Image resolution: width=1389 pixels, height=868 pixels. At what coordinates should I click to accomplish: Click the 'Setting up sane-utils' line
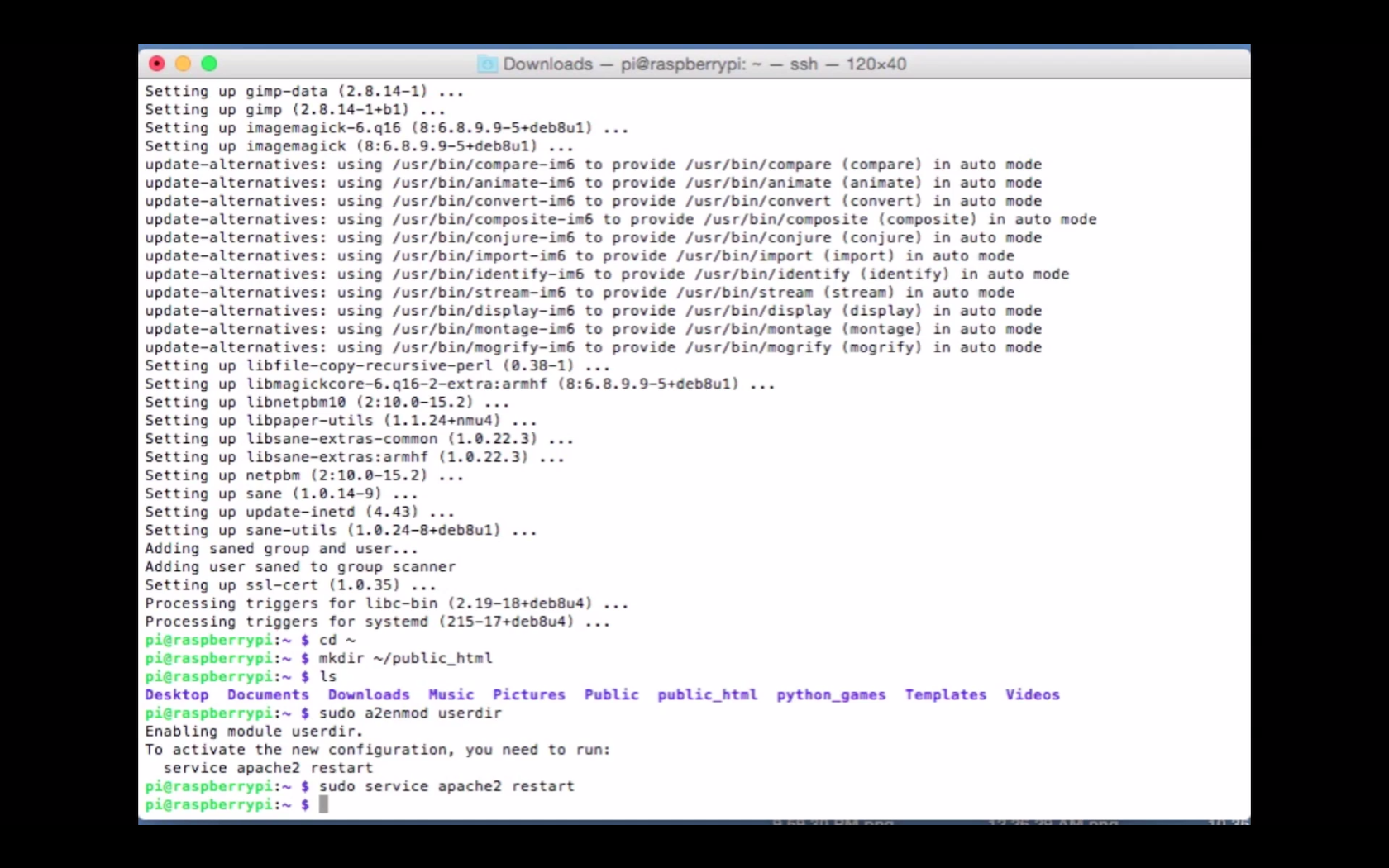[x=341, y=530]
